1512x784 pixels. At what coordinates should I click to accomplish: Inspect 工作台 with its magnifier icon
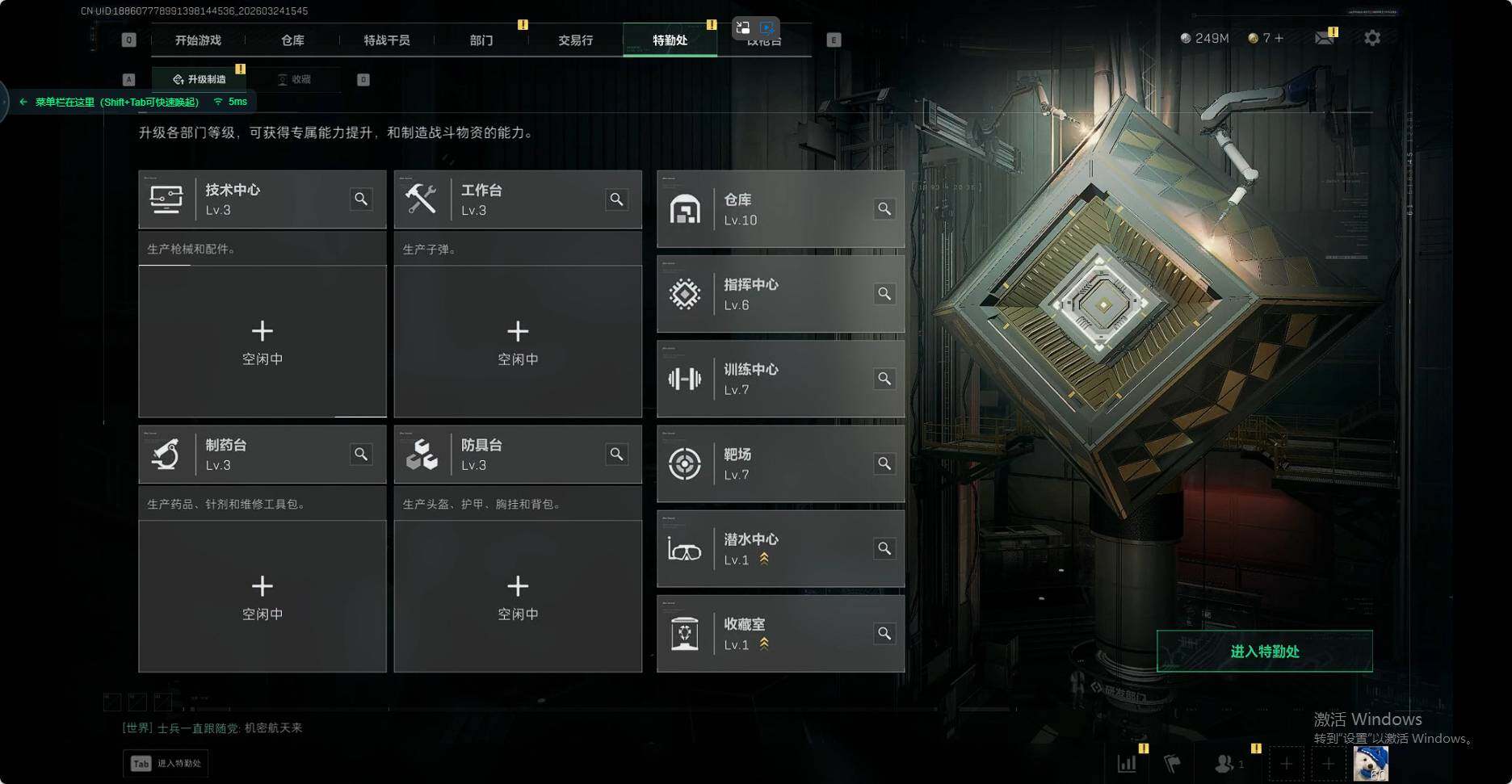tap(616, 199)
